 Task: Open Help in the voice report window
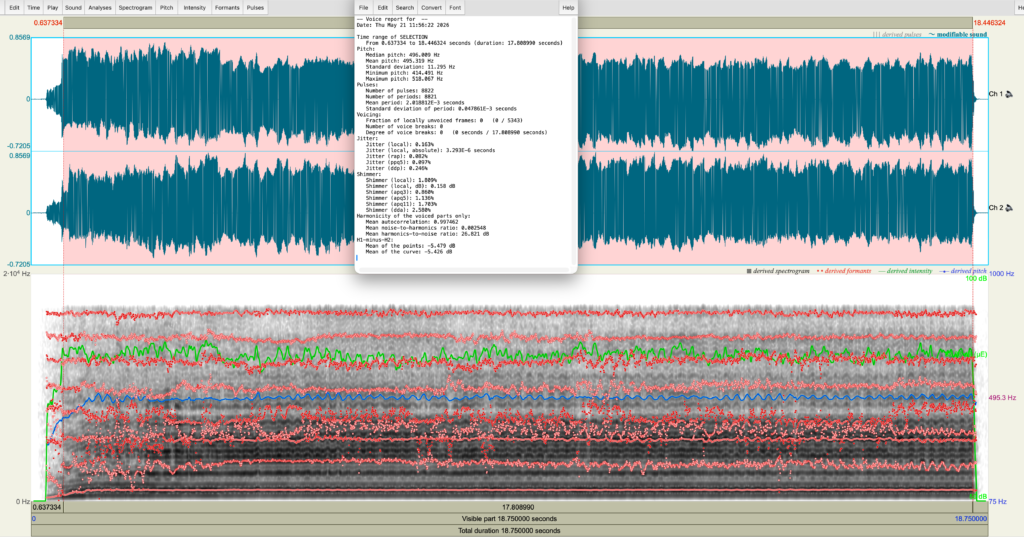(568, 8)
